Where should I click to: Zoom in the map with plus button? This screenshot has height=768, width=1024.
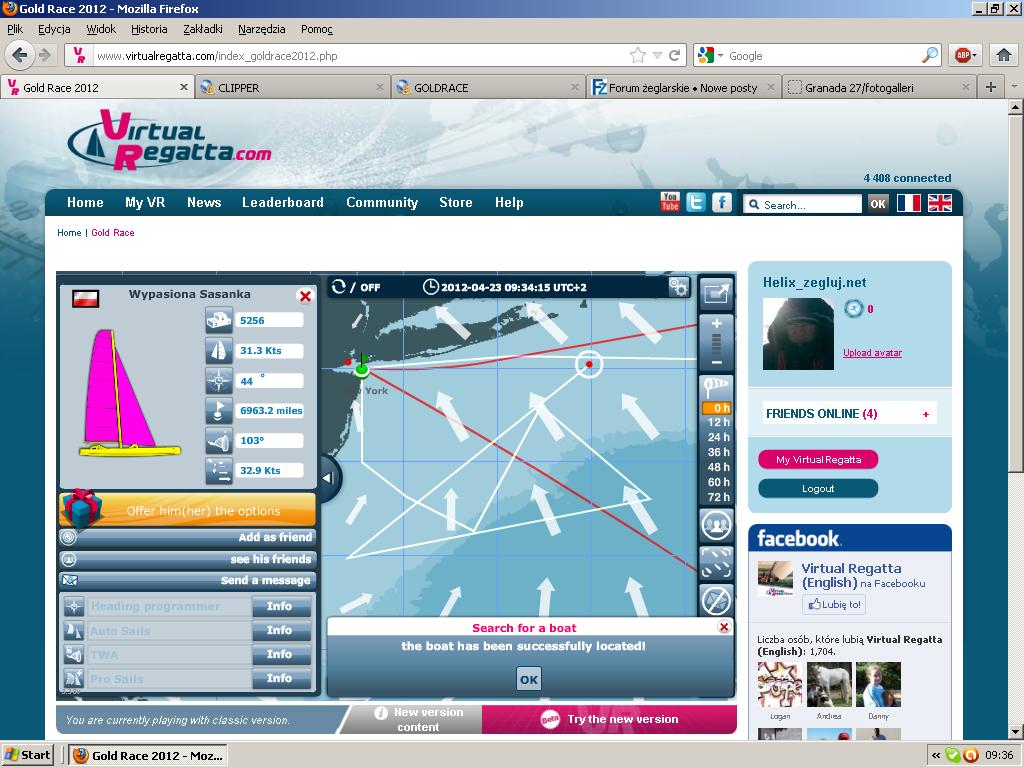coord(716,324)
